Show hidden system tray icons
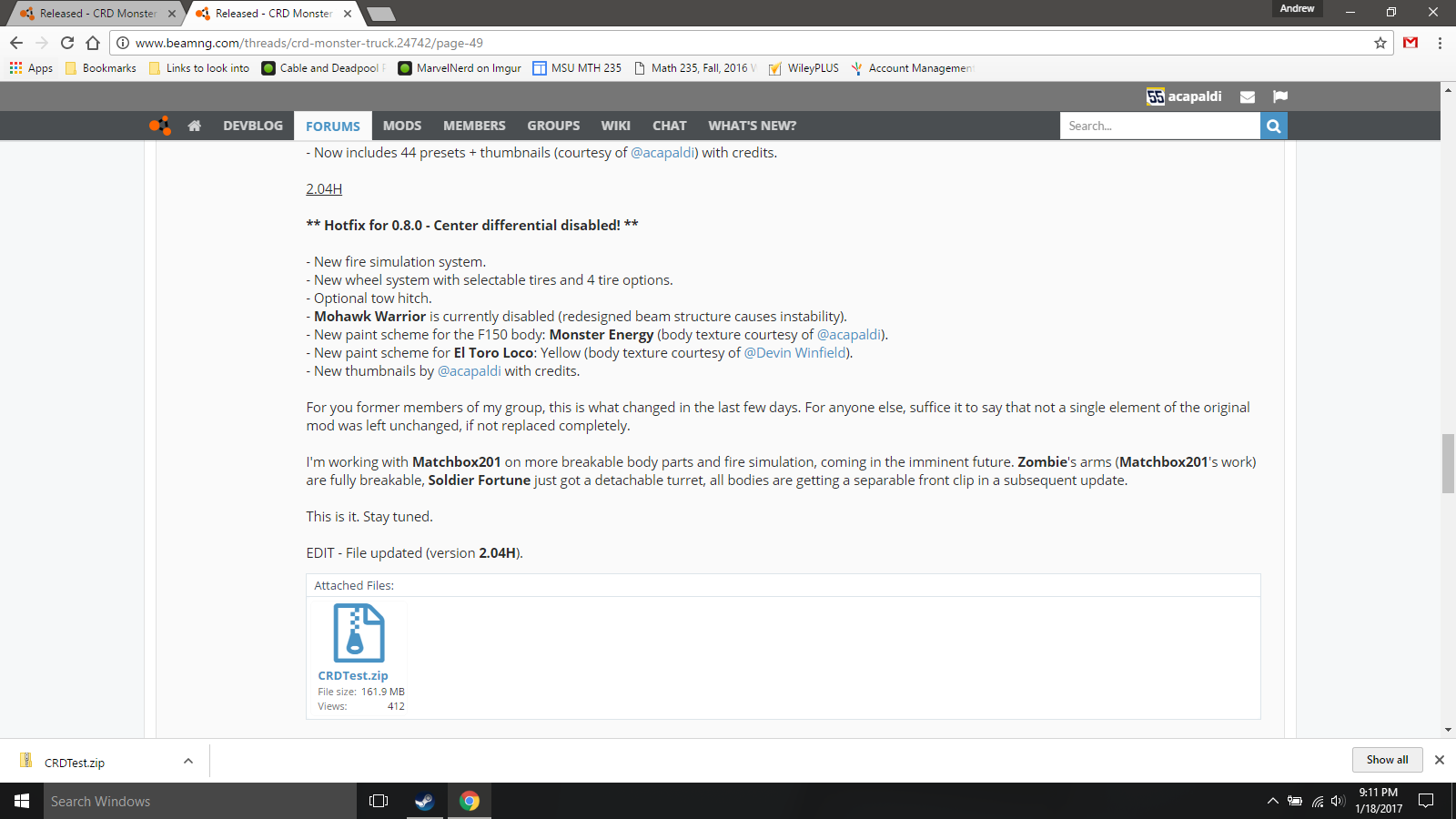 coord(1272,801)
